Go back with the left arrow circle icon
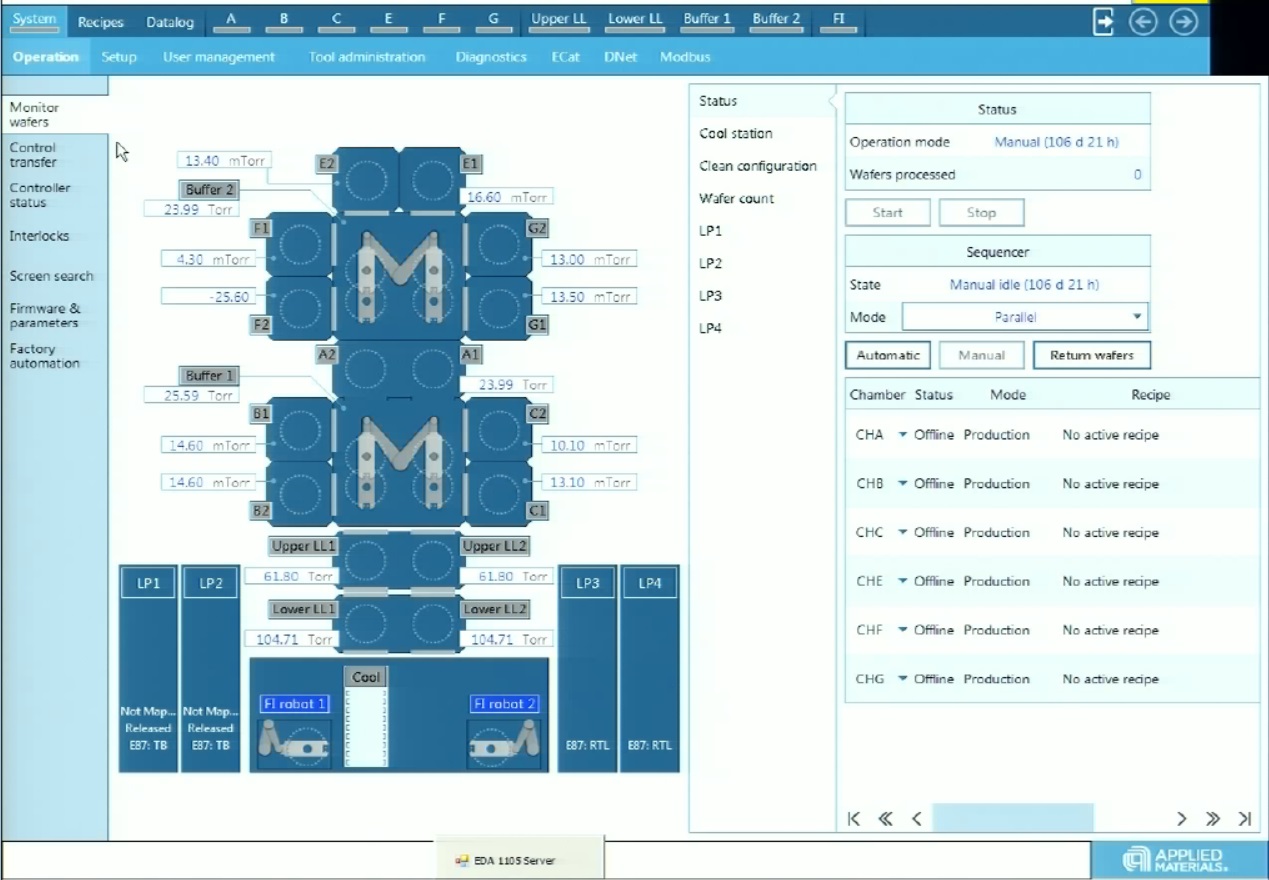1269x880 pixels. [1143, 22]
